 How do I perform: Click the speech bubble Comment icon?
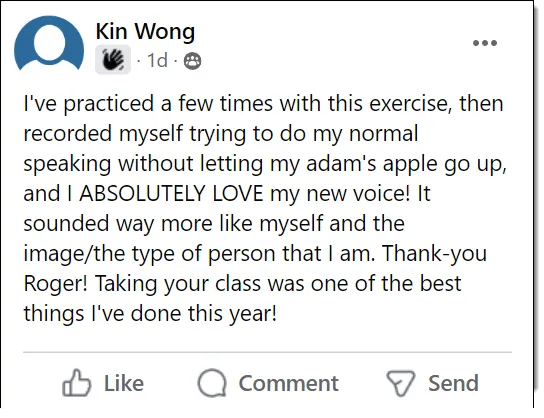212,383
